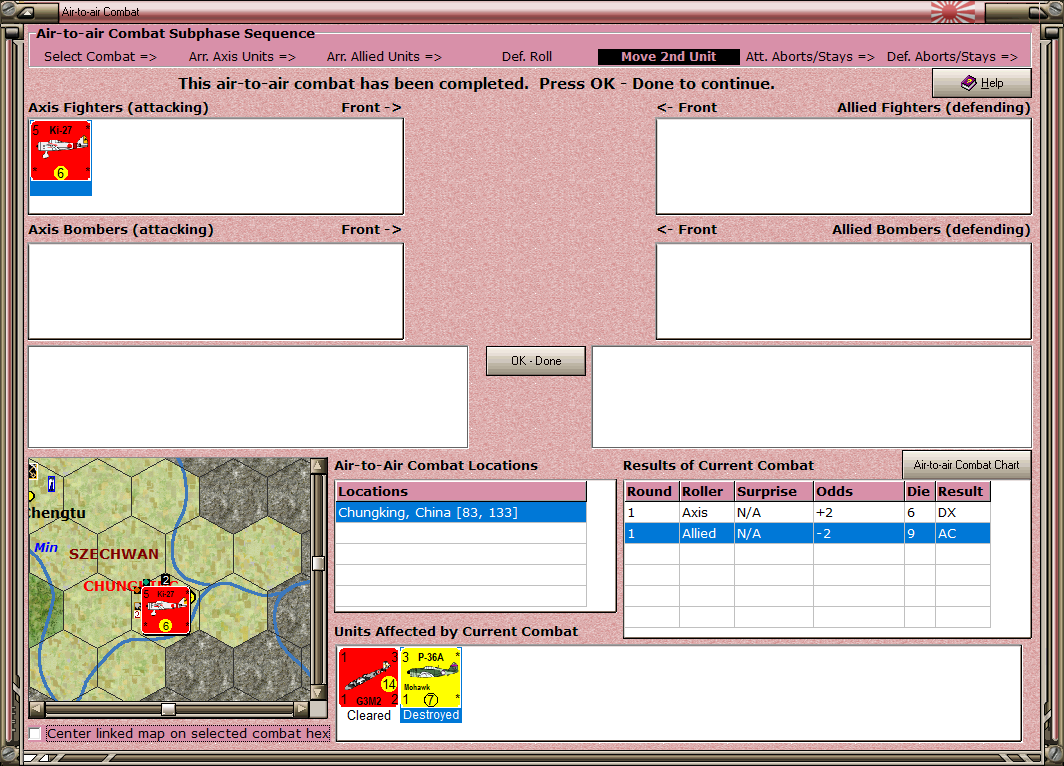Click the Odds column header
This screenshot has width=1064, height=766.
(859, 491)
